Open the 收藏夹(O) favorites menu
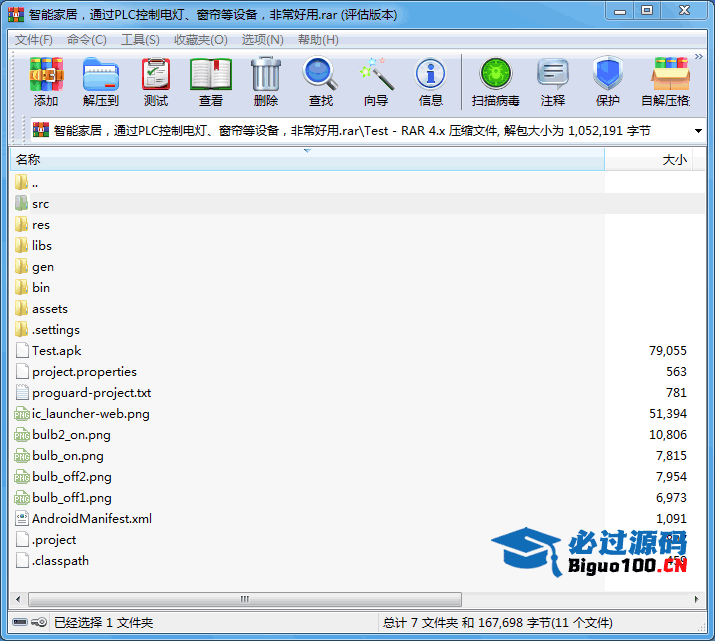The image size is (715, 641). tap(200, 39)
